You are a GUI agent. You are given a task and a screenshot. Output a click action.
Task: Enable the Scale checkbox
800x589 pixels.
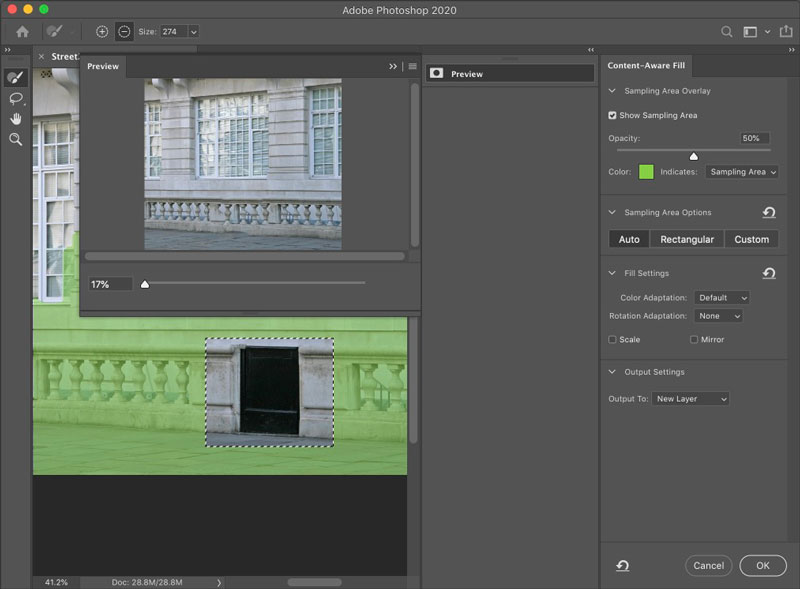(612, 340)
